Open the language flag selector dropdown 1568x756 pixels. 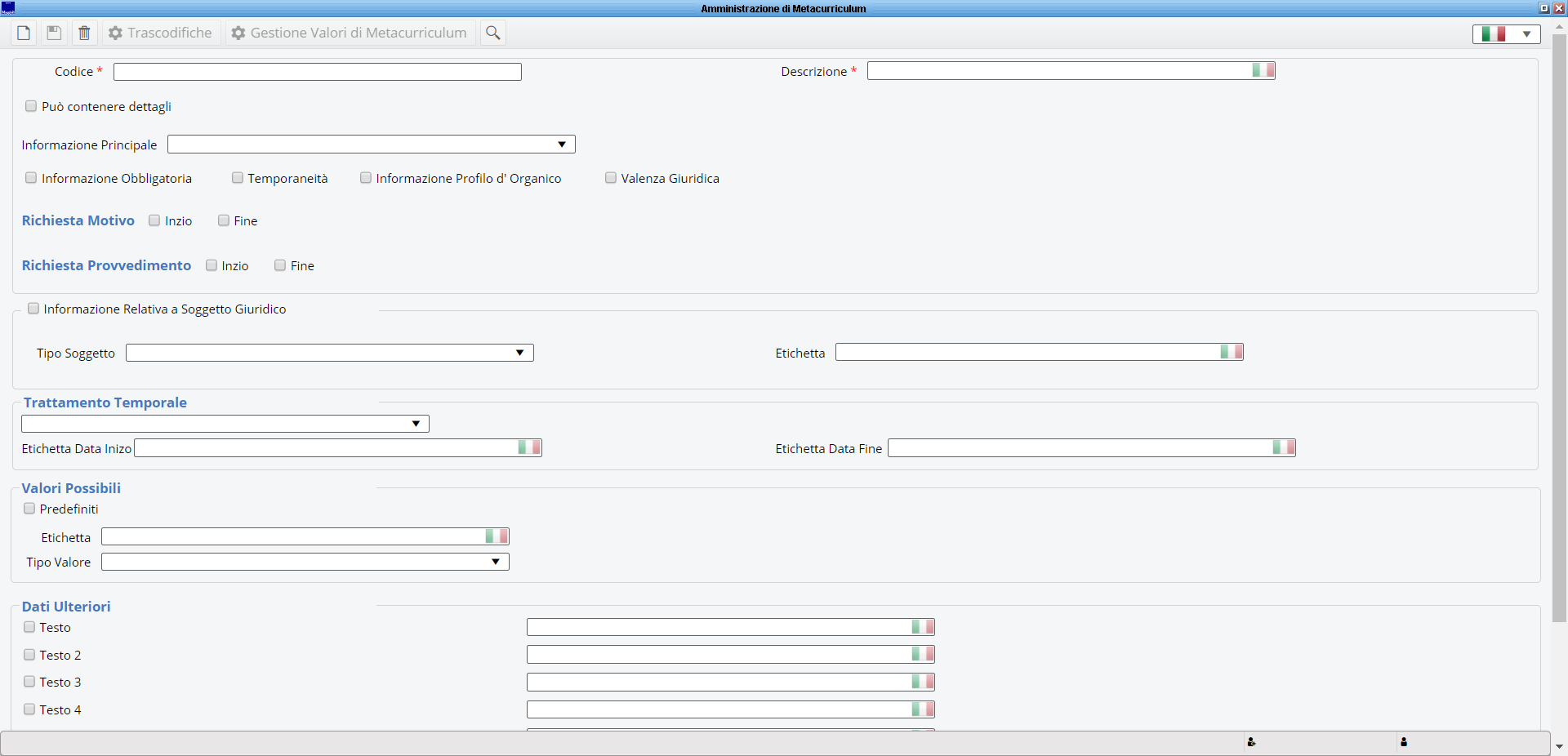[x=1506, y=33]
